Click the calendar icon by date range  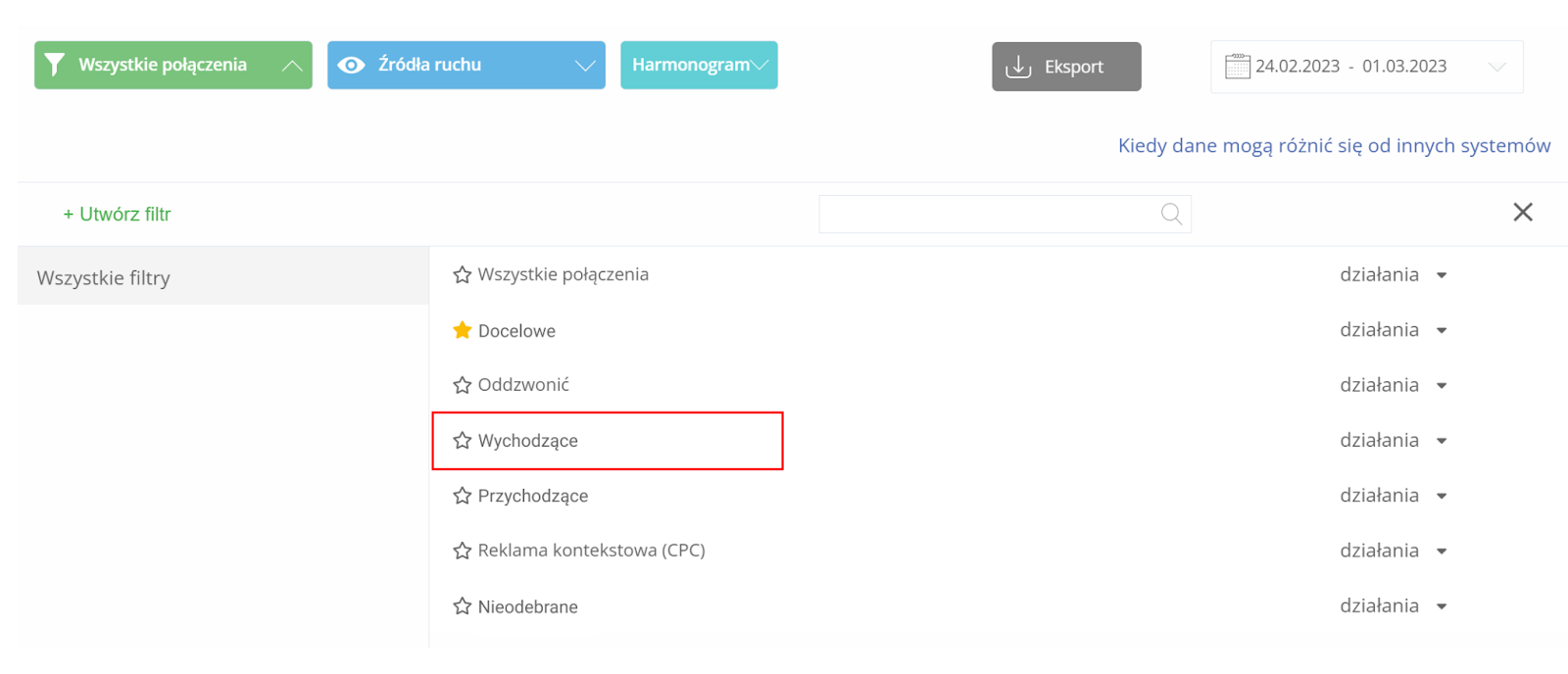tap(1238, 67)
